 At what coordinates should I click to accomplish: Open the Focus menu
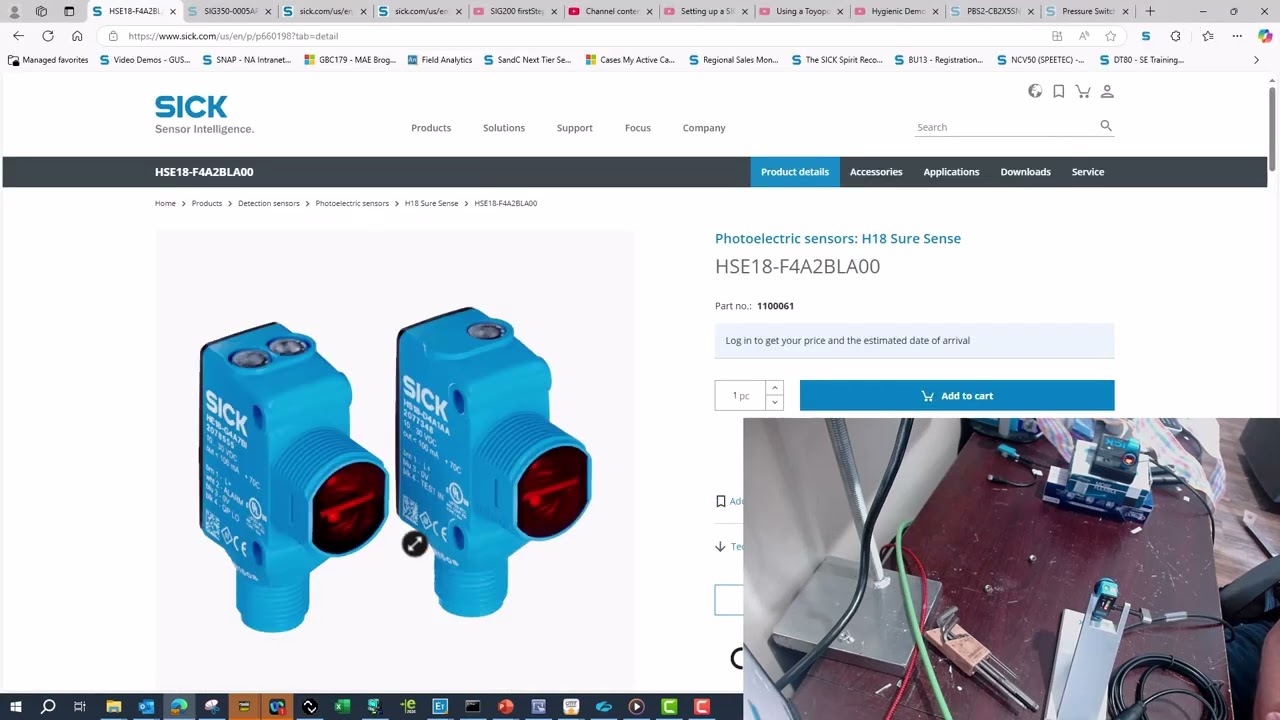[x=638, y=128]
